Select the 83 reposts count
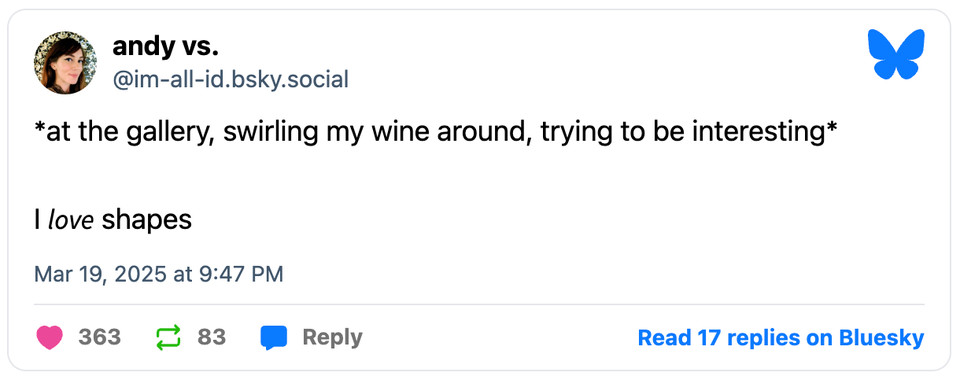The image size is (960, 376). pyautogui.click(x=211, y=337)
